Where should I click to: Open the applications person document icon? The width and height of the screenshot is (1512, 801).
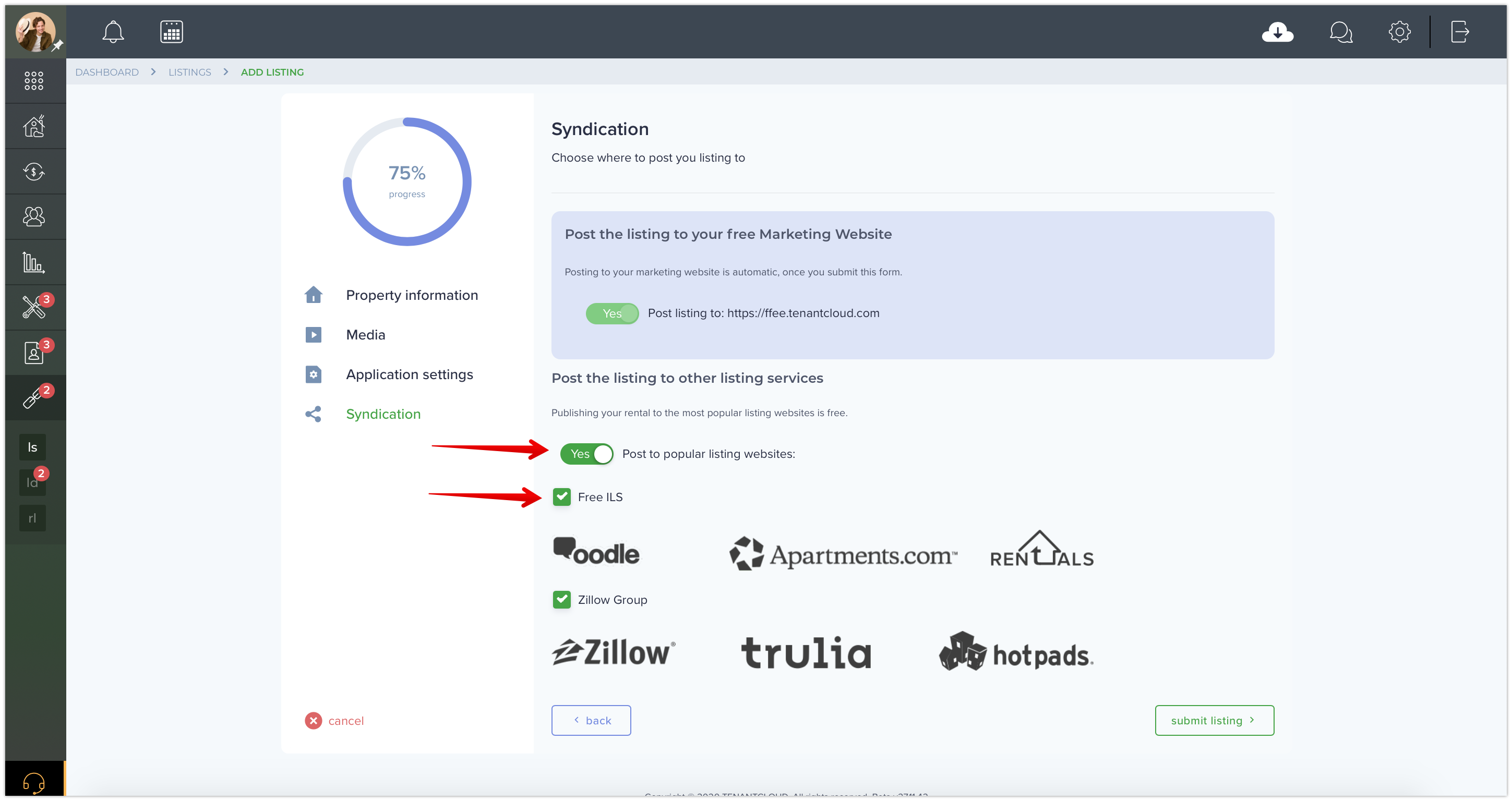pos(34,352)
